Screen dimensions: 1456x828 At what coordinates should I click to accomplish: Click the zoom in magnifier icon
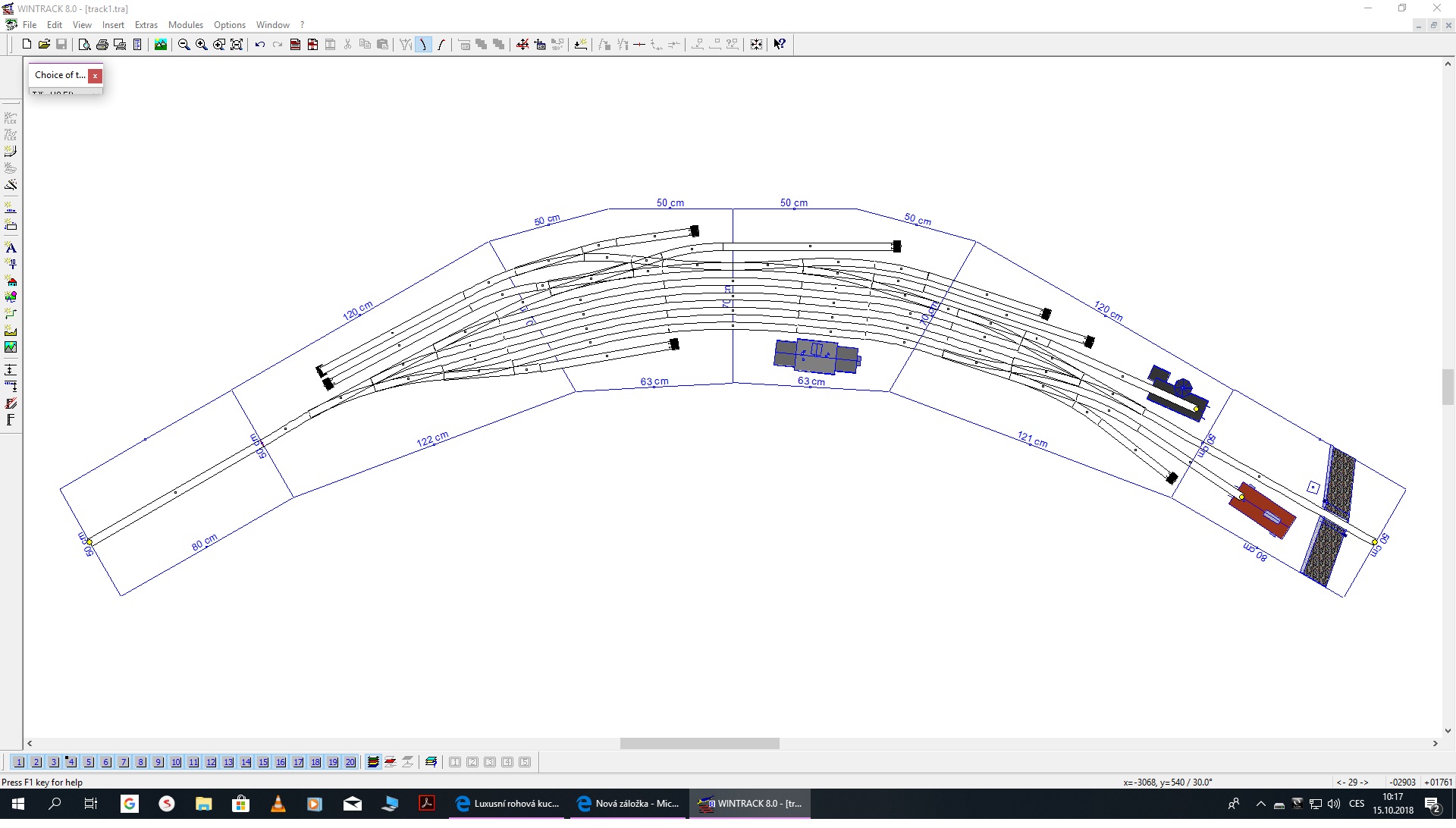202,45
